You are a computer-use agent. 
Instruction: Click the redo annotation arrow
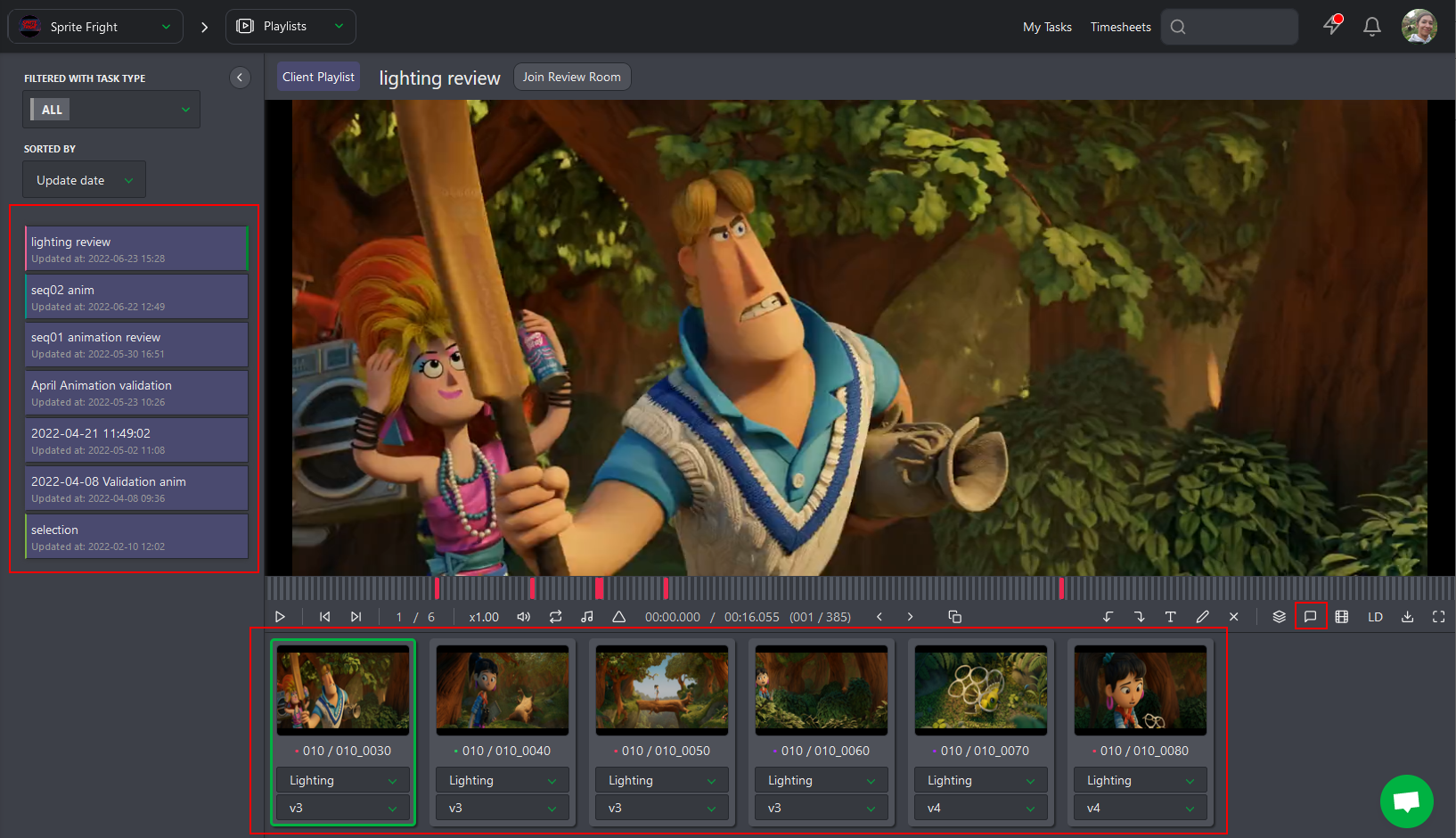[x=1140, y=617]
